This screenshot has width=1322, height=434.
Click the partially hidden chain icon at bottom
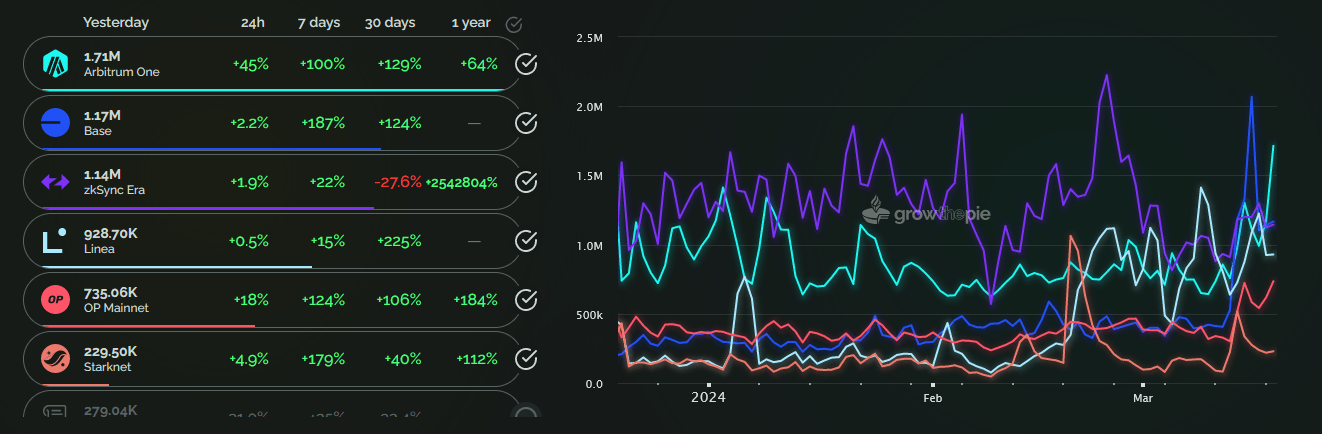[54, 411]
